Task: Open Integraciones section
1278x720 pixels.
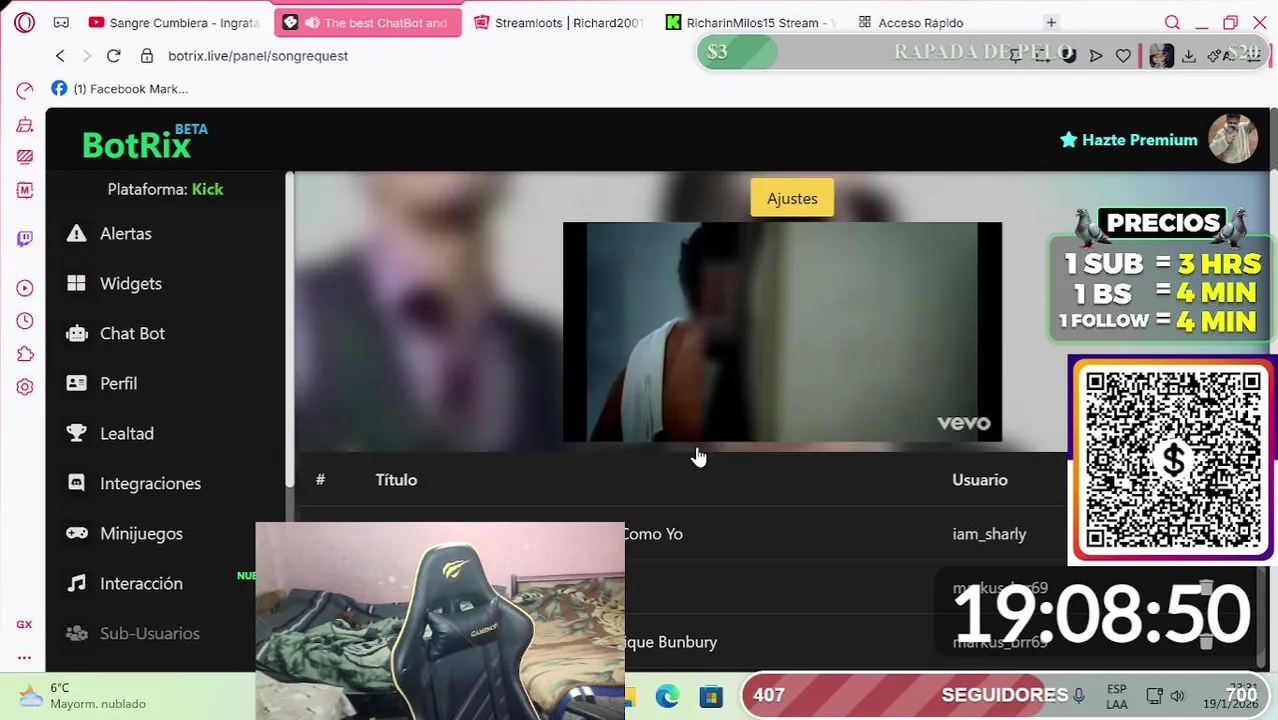Action: tap(150, 483)
